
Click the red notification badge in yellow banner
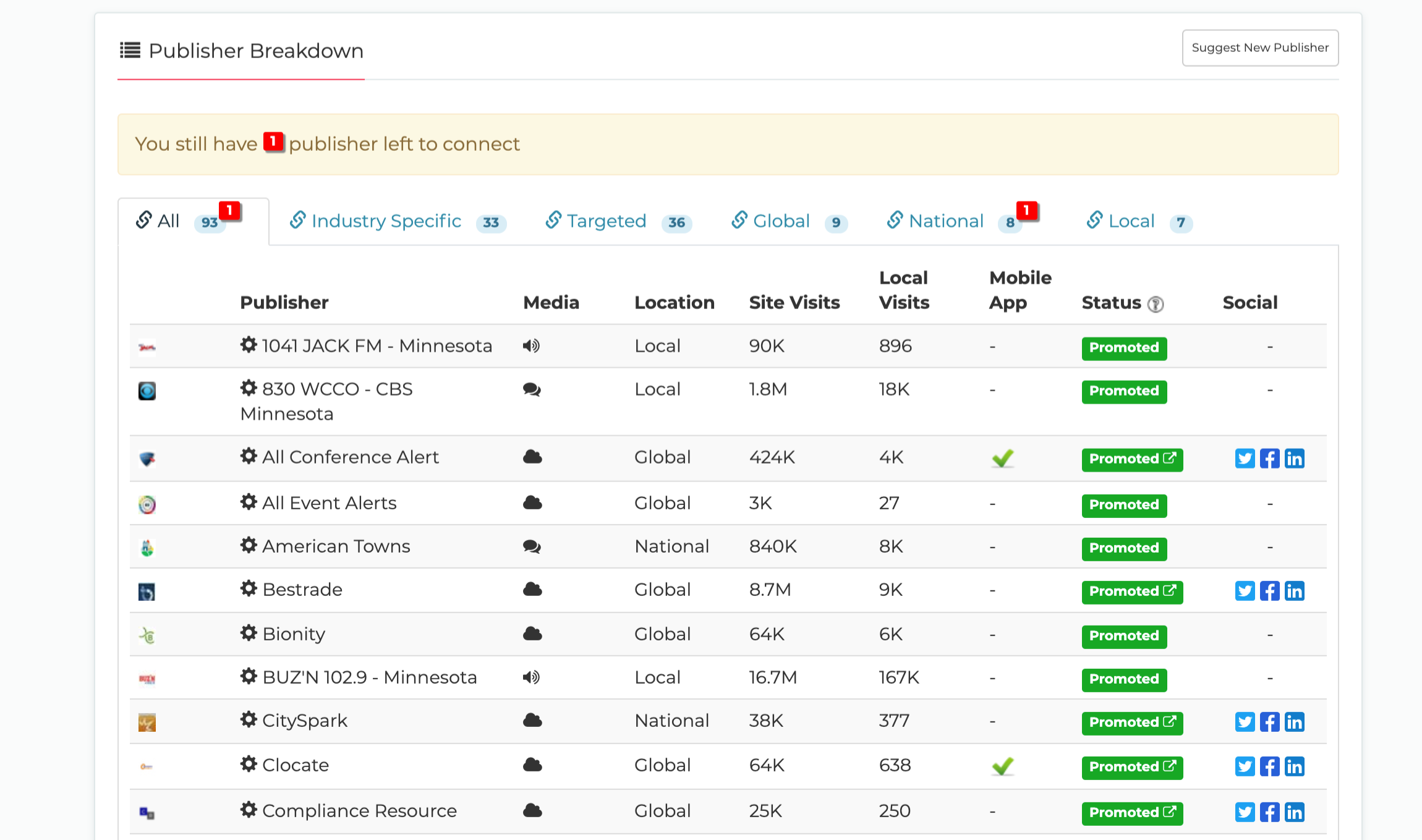click(273, 142)
